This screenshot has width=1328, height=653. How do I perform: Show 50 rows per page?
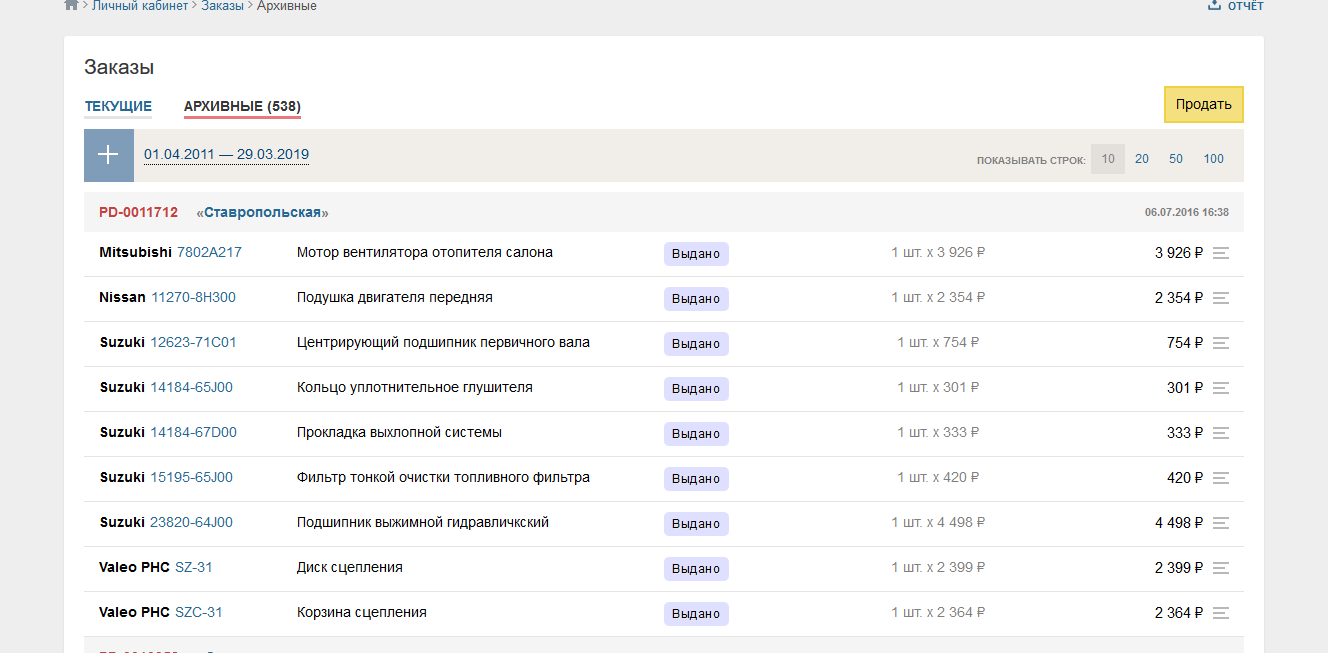pos(1176,159)
